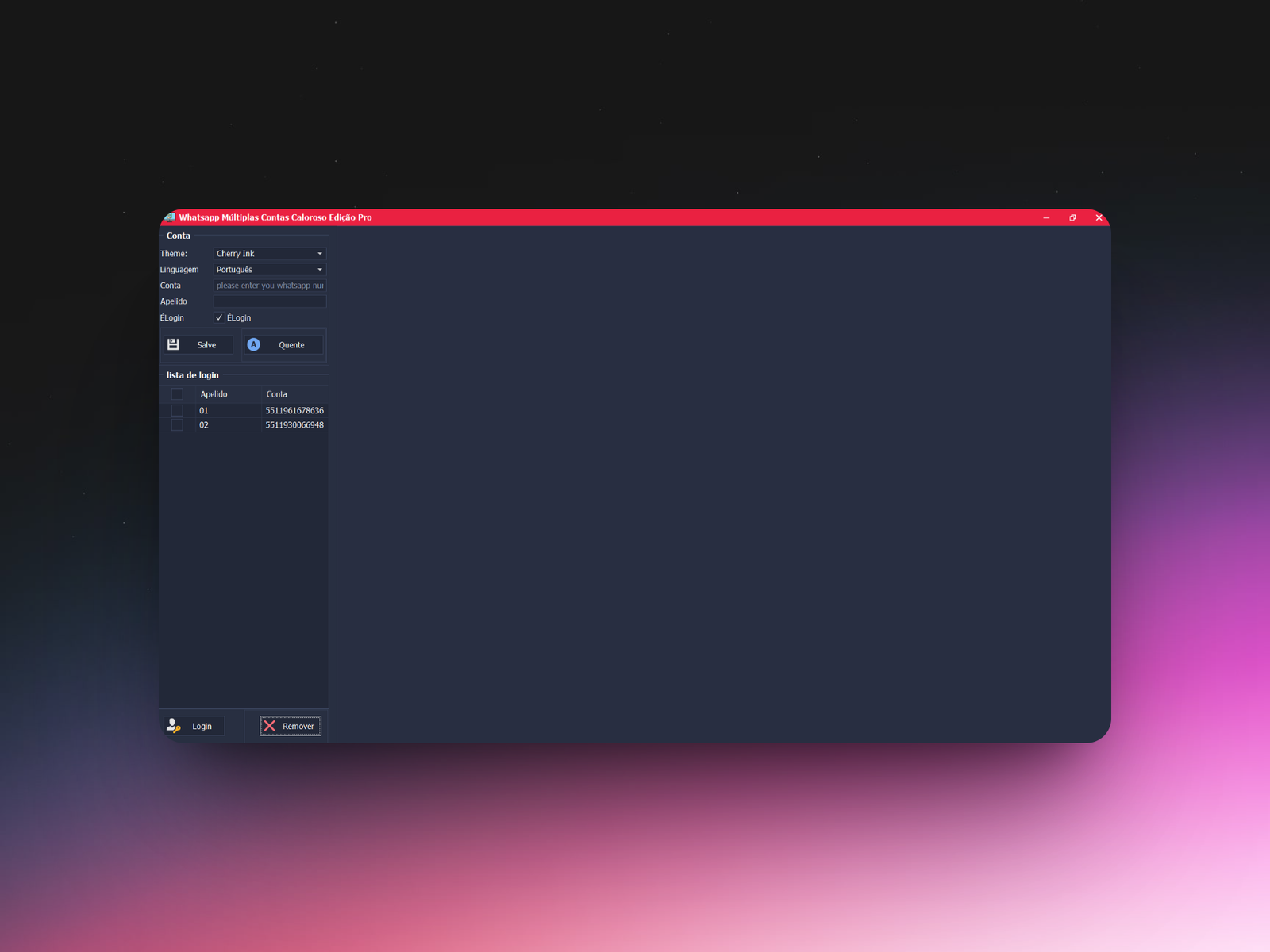Expand the Linguagem dropdown showing Português
The width and height of the screenshot is (1270, 952).
269,270
